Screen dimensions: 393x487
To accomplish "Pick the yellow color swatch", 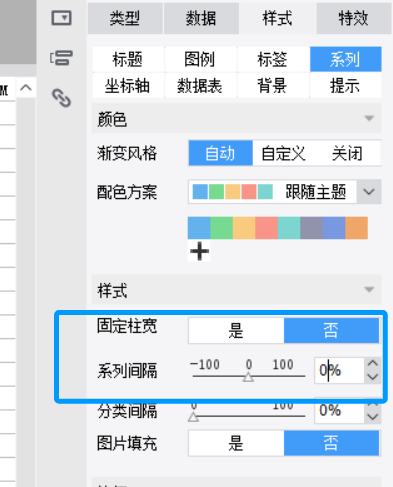I will 244,228.
